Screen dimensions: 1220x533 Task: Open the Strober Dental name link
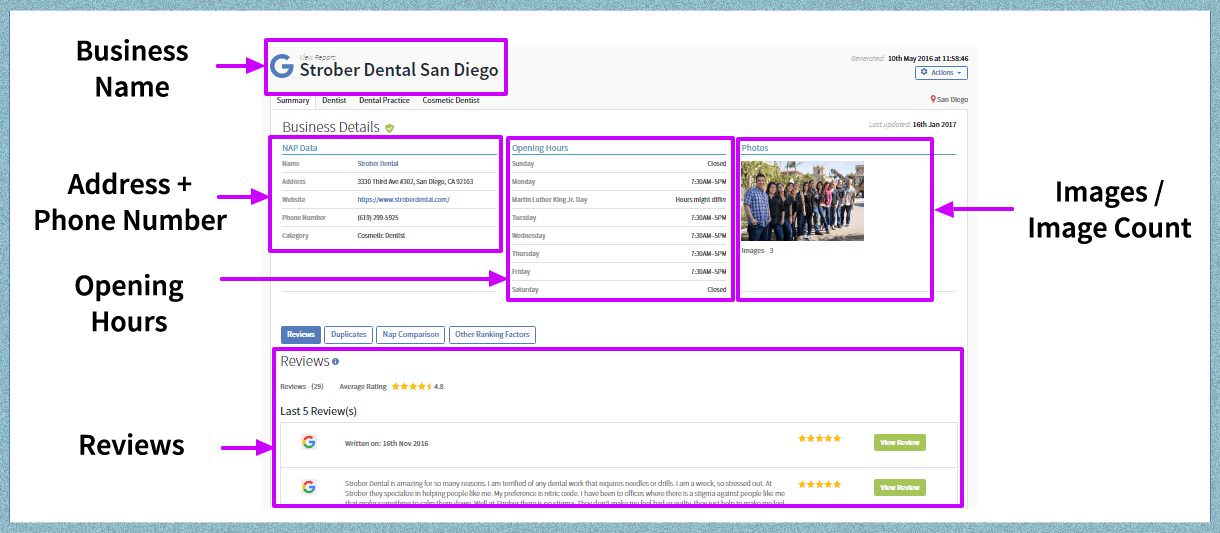[378, 163]
